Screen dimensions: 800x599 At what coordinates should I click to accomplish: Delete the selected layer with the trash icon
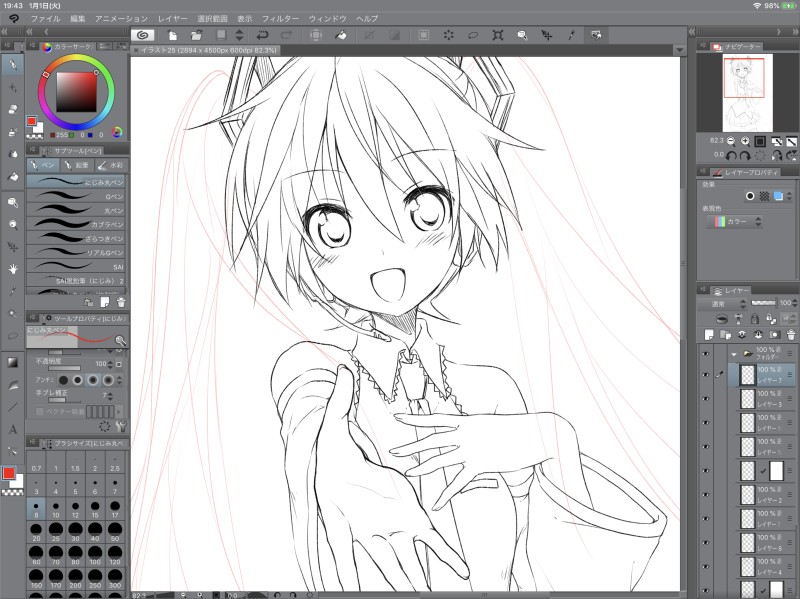(x=791, y=335)
